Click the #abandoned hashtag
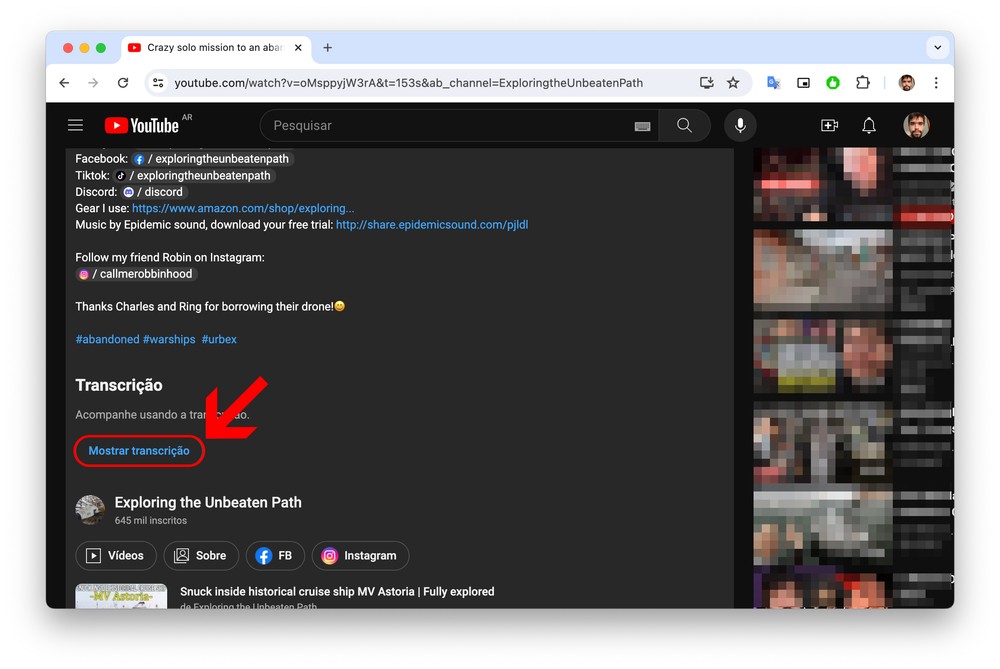The height and width of the screenshot is (669, 1000). [x=107, y=339]
